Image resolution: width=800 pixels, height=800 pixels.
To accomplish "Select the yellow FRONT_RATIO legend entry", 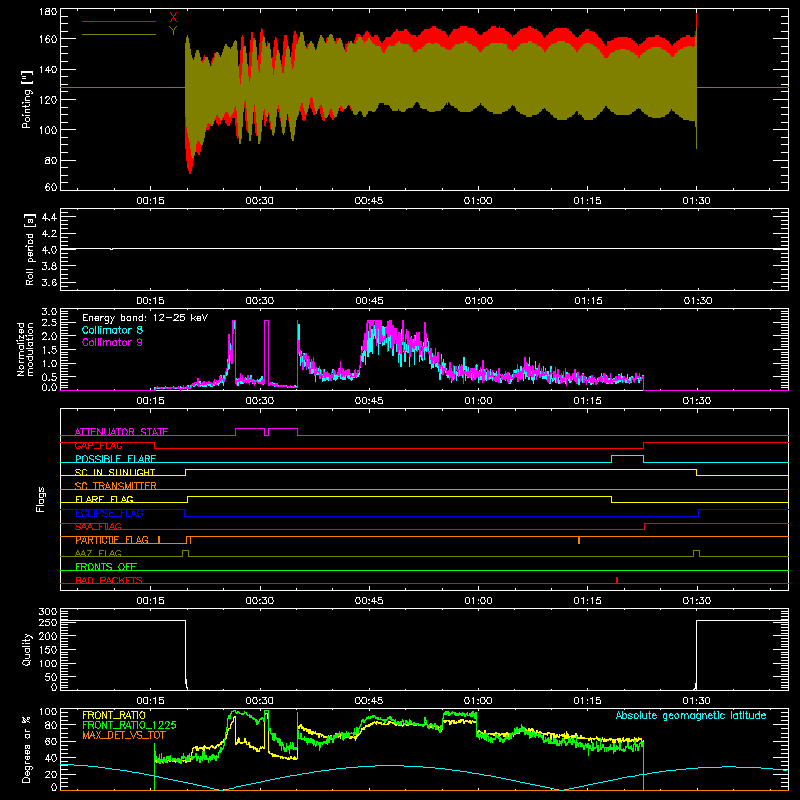I will (x=114, y=715).
